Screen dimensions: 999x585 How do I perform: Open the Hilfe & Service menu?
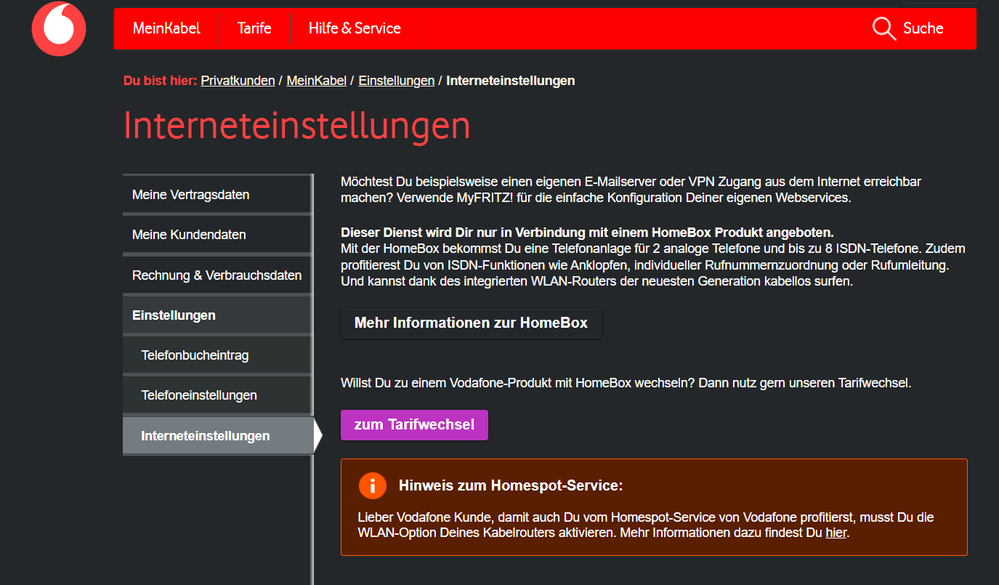pyautogui.click(x=355, y=29)
